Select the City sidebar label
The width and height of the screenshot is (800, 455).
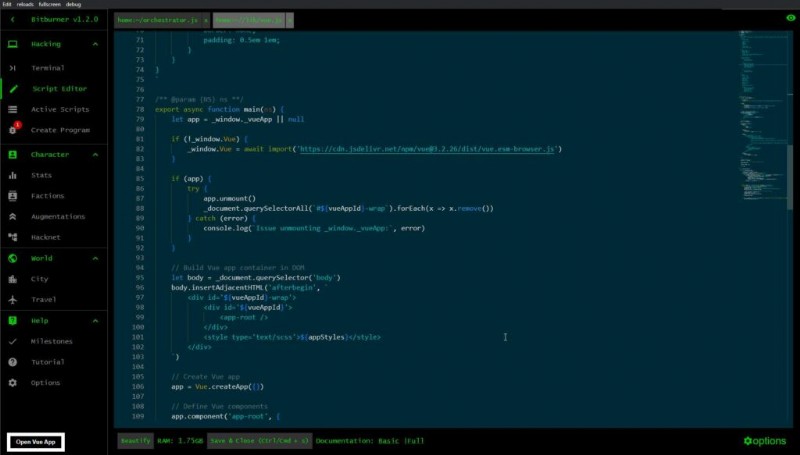pyautogui.click(x=39, y=279)
